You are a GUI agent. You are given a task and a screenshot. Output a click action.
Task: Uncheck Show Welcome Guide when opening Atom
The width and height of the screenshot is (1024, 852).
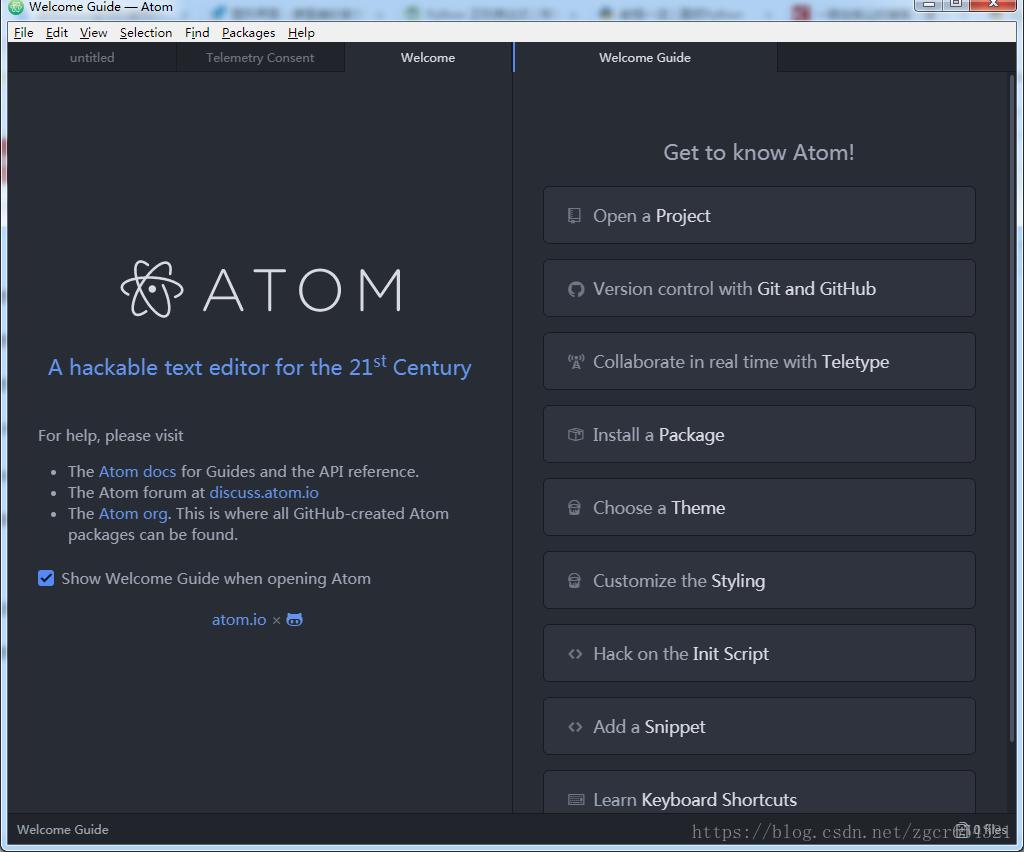[46, 578]
